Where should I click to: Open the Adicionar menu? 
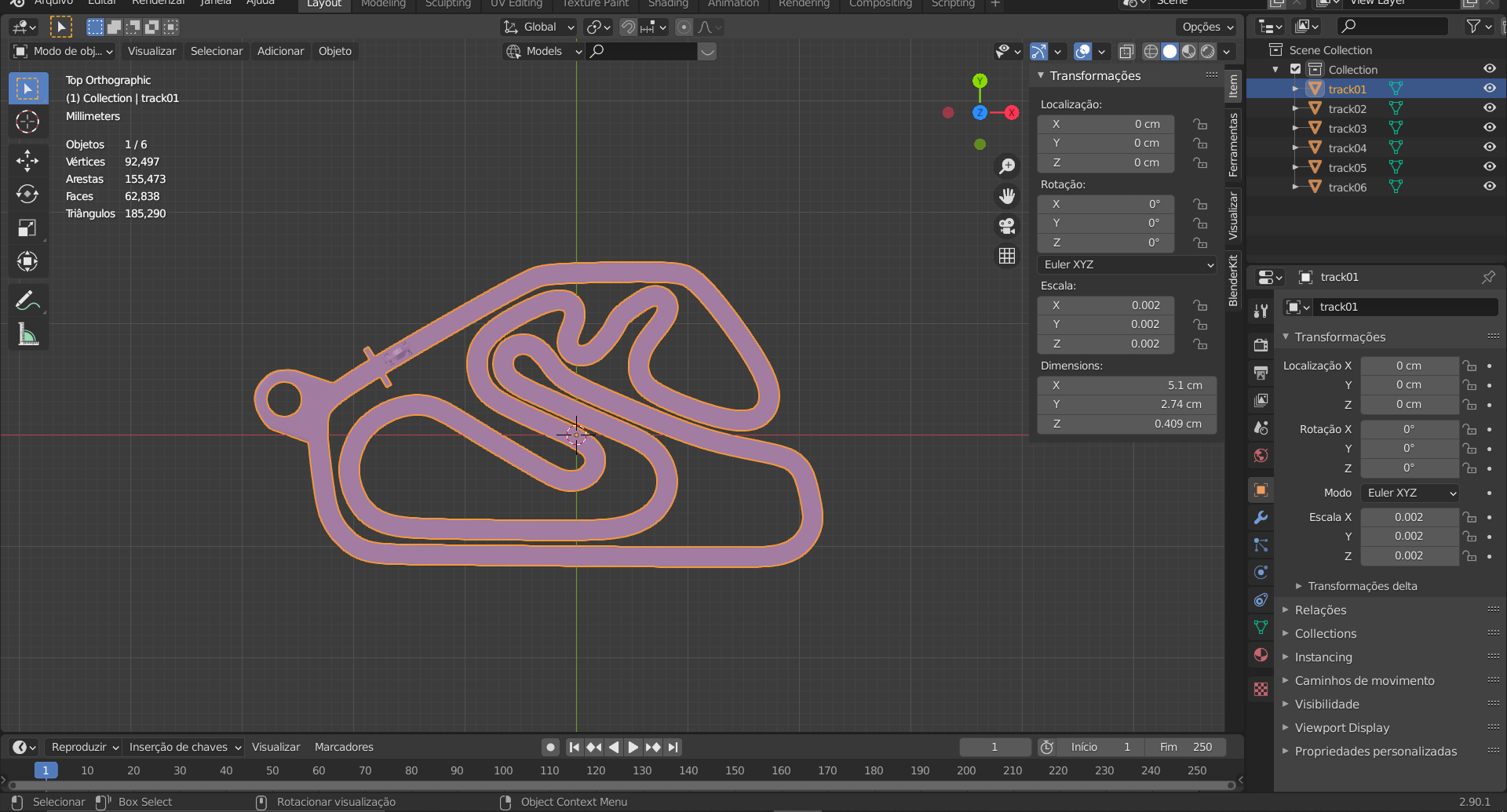280,51
